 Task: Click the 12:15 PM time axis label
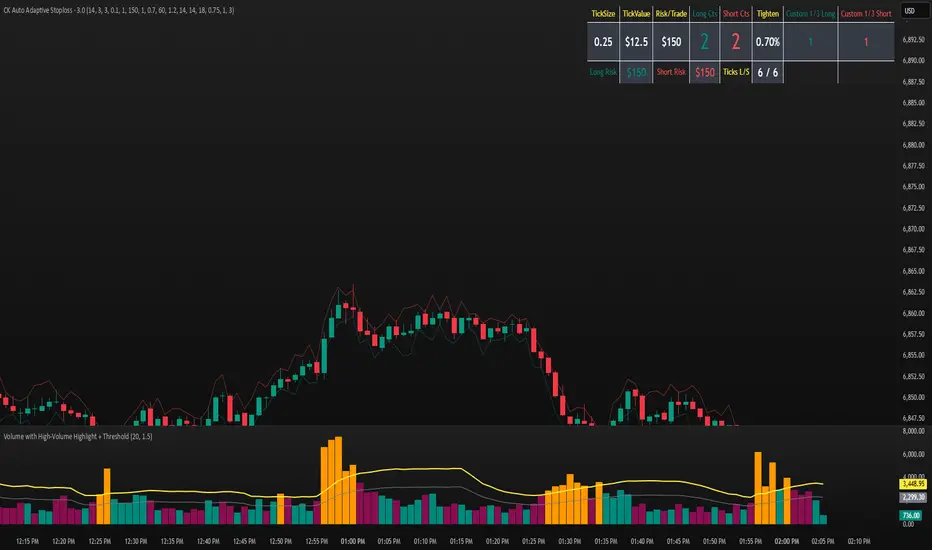pos(27,542)
